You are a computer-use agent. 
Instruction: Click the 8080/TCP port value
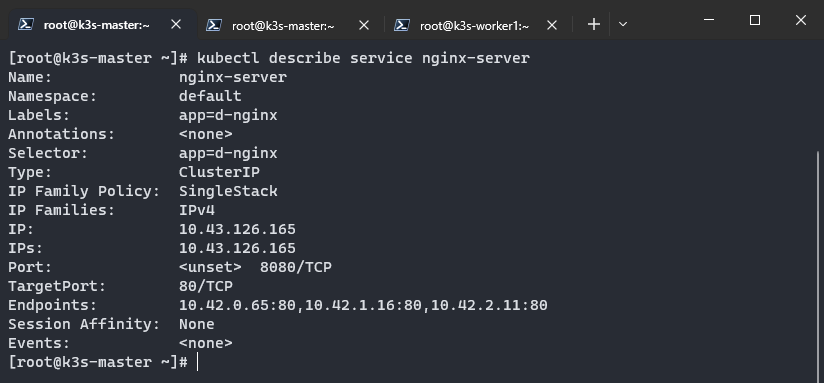[x=296, y=267]
